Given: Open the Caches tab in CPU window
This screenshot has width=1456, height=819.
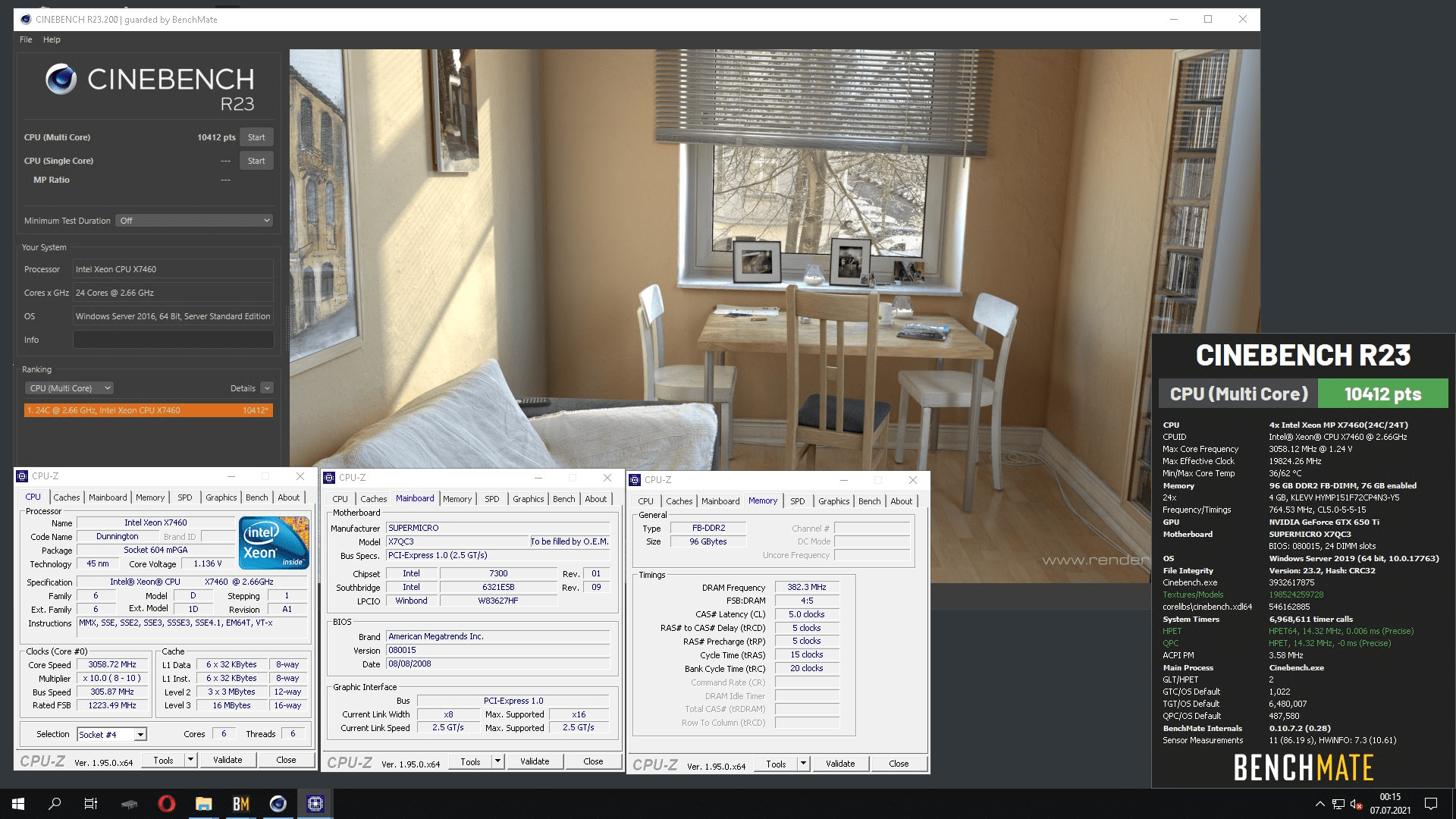Looking at the screenshot, I should coord(67,497).
